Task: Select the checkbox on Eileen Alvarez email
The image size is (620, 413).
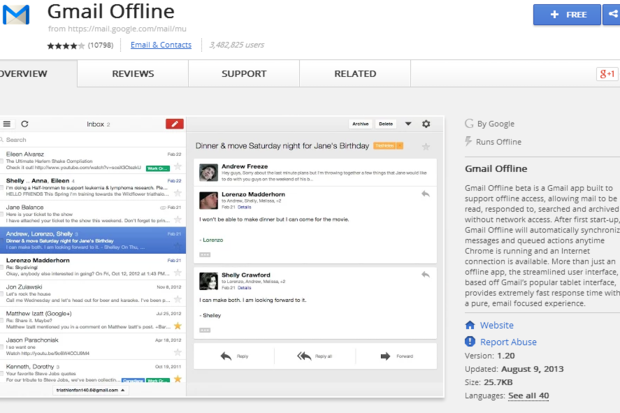Action: [2, 161]
